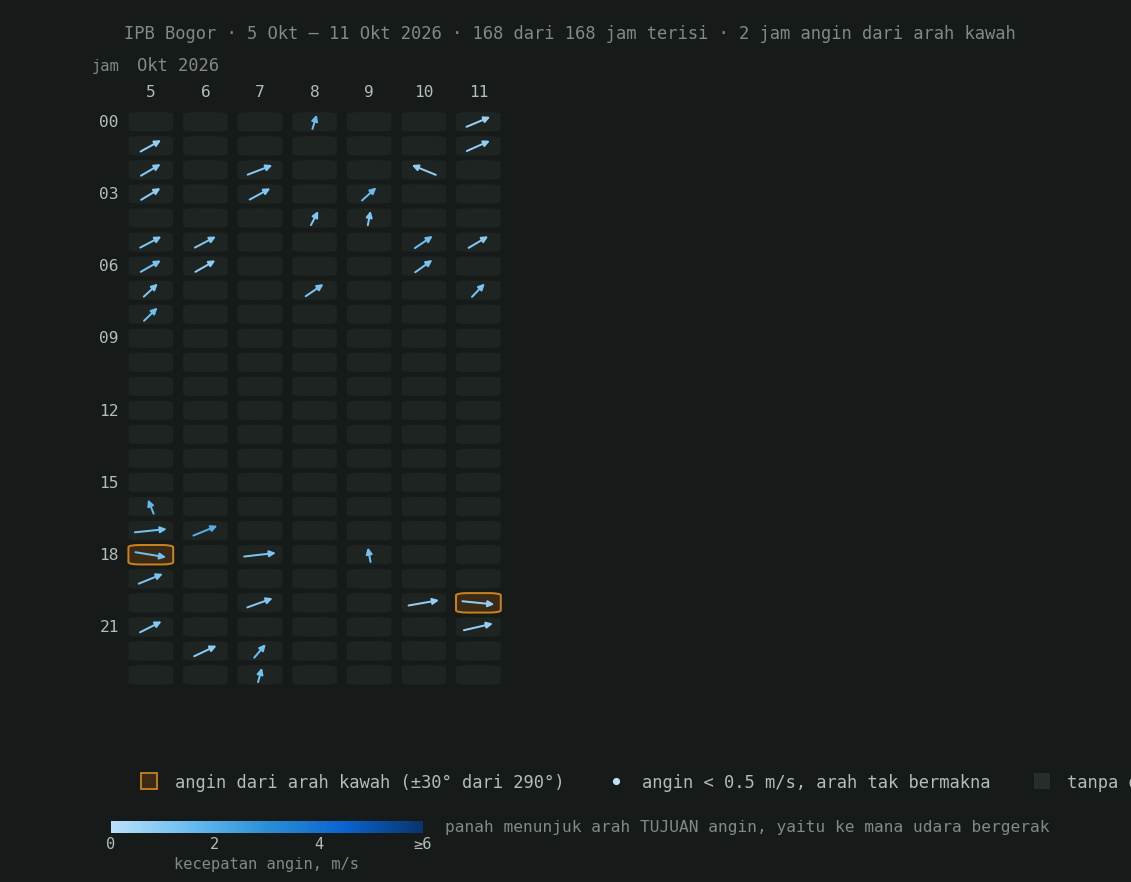The height and width of the screenshot is (882, 1131).
Task: Click the day column header '10'
Action: pos(424,92)
